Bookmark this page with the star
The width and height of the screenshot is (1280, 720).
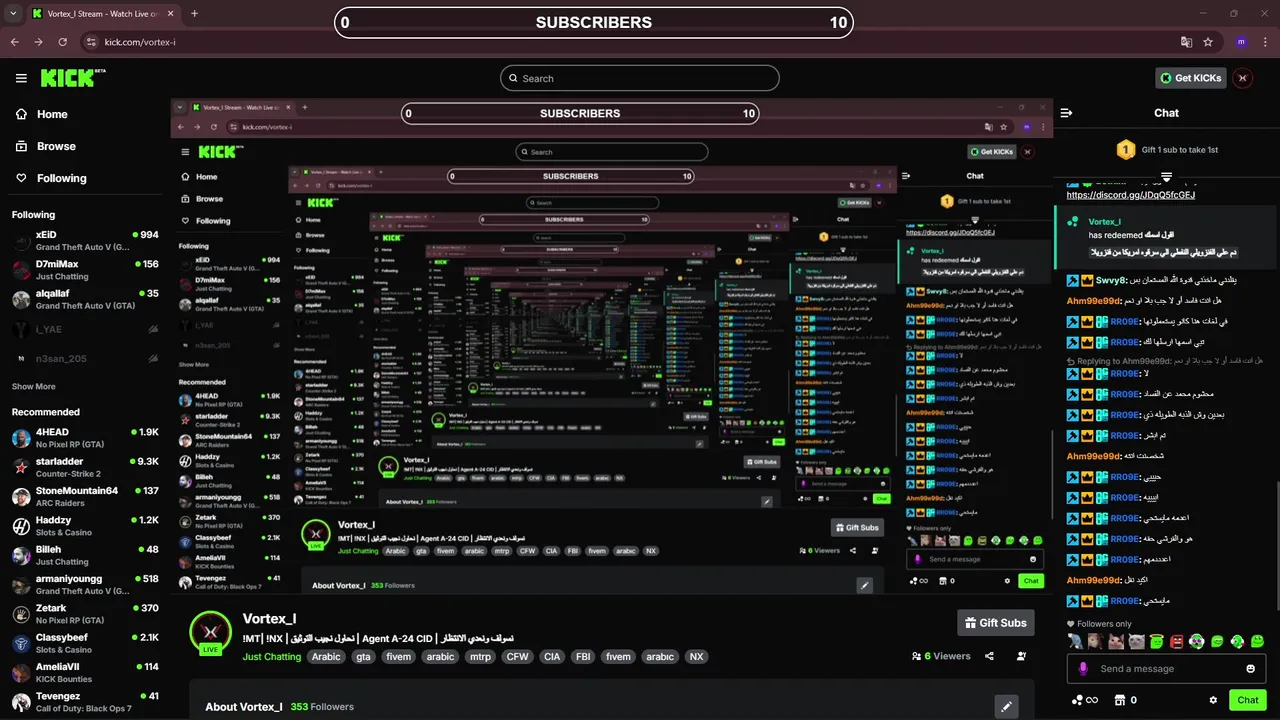[x=1208, y=42]
